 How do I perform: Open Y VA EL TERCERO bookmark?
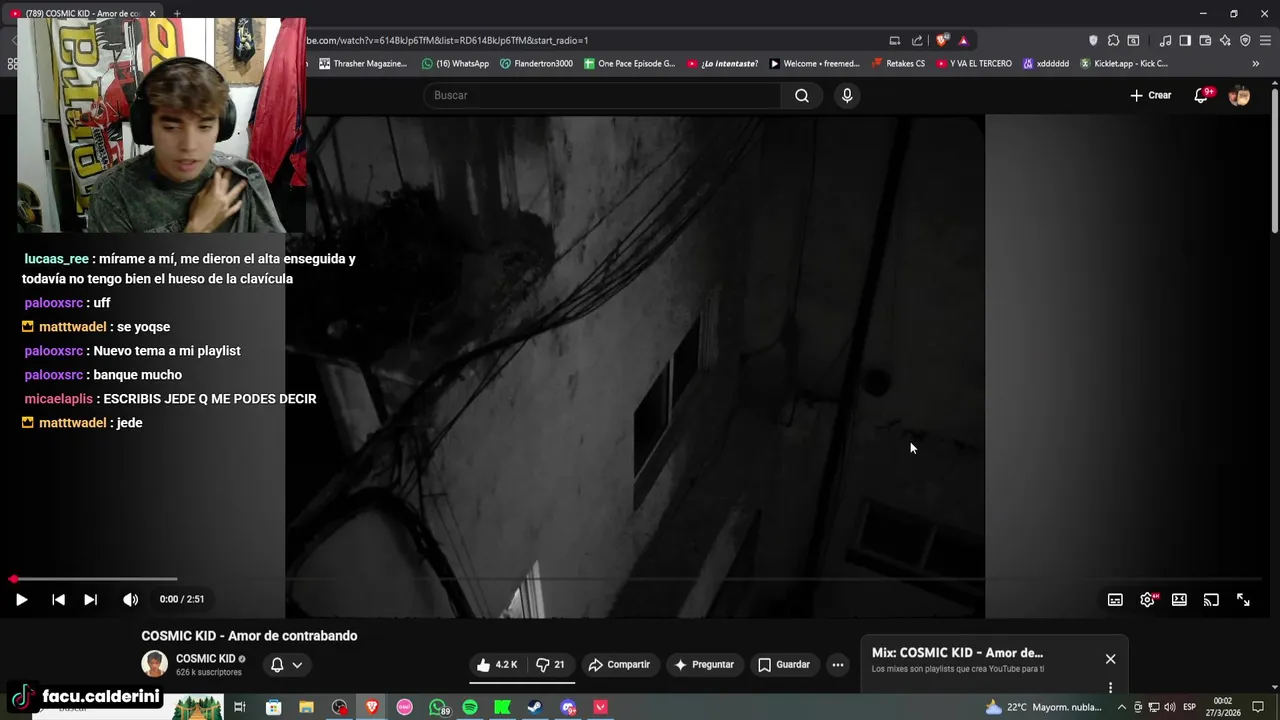click(x=973, y=64)
